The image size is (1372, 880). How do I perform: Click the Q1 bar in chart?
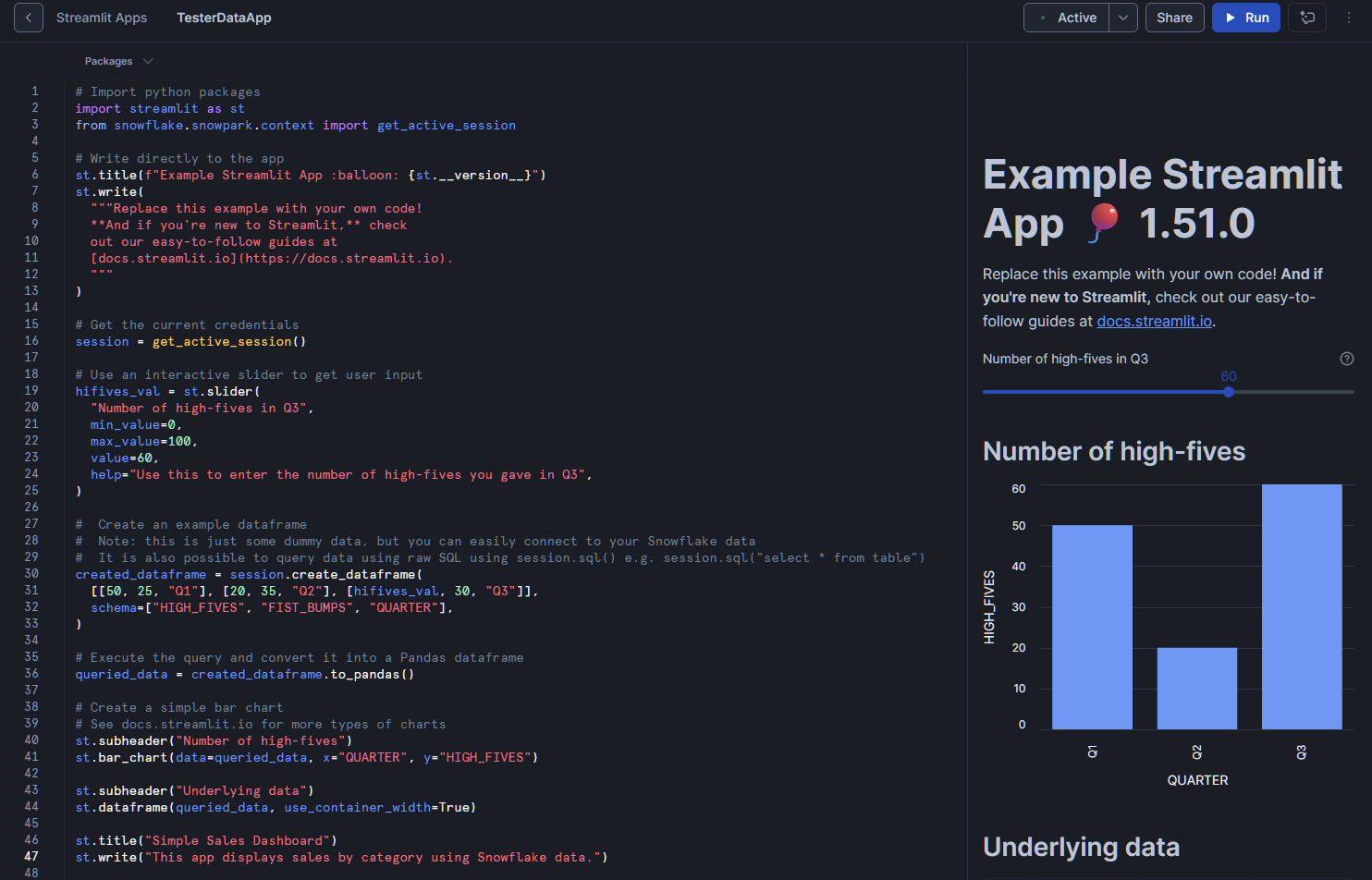1092,627
